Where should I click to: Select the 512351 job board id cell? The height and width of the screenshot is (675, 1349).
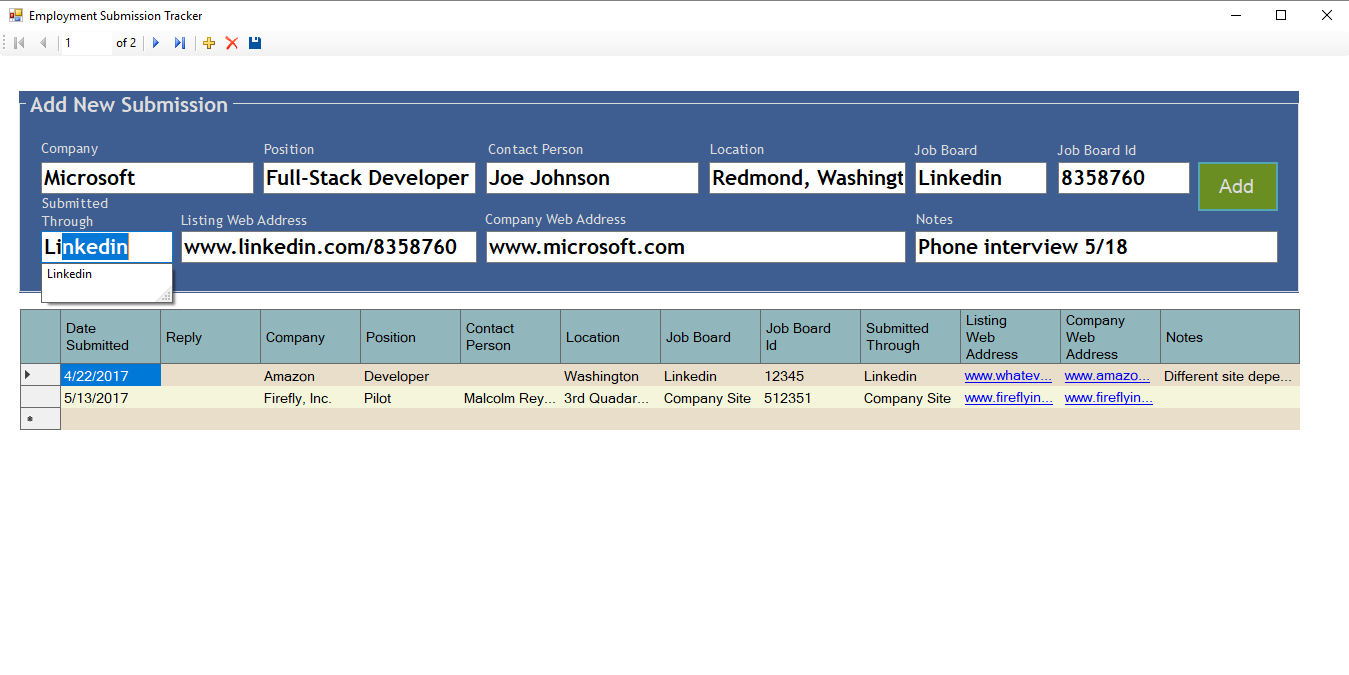pyautogui.click(x=810, y=398)
